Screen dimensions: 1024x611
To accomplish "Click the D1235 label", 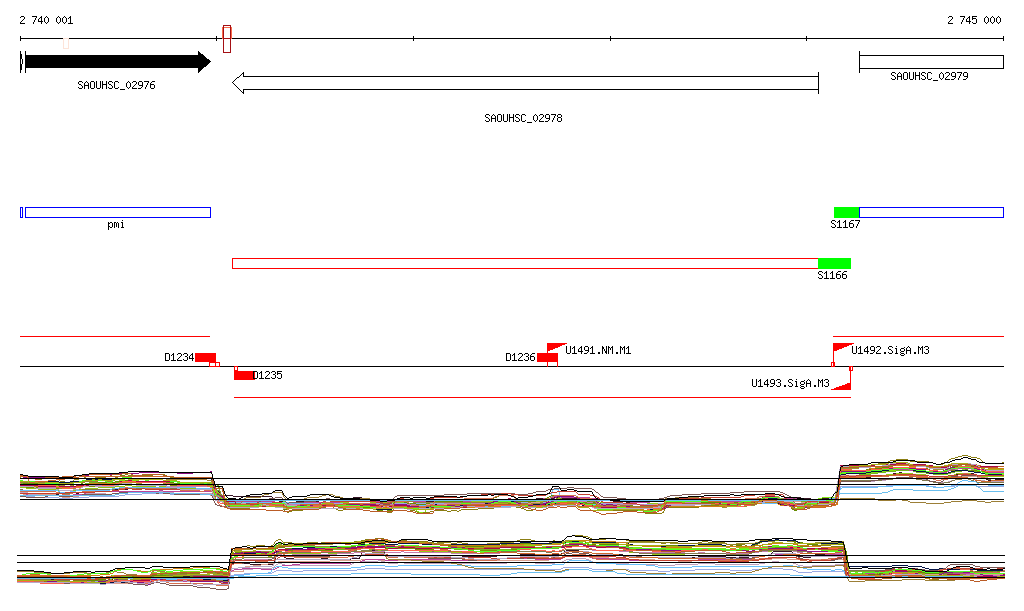I will pyautogui.click(x=268, y=375).
